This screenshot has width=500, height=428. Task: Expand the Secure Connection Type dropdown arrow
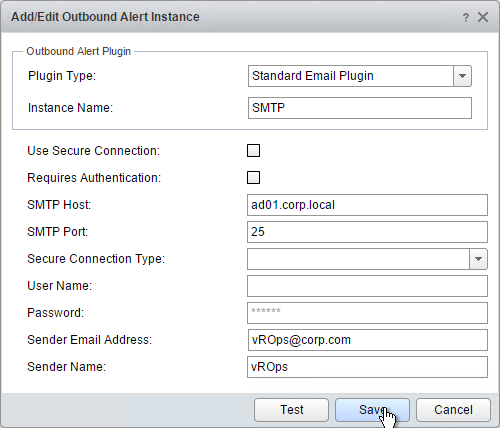pos(478,259)
